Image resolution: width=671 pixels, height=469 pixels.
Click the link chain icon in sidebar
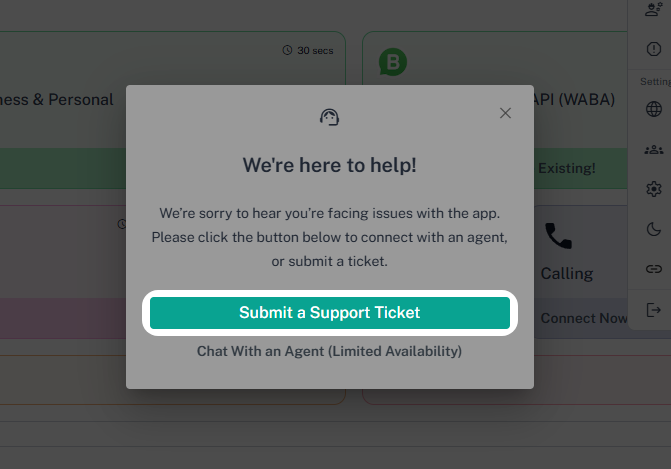654,269
